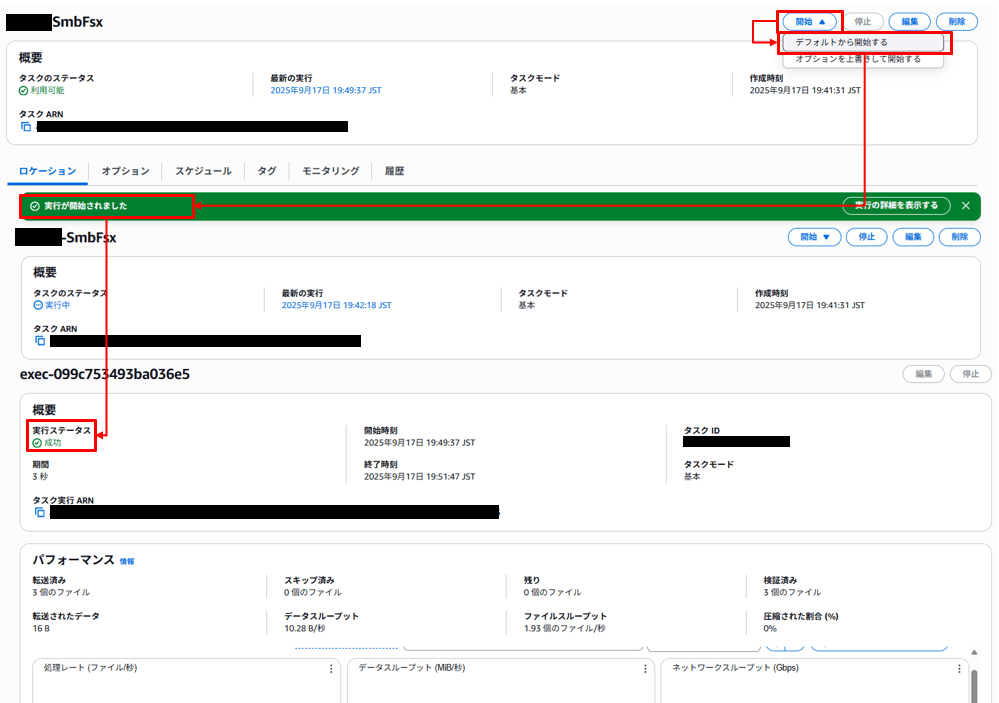This screenshot has height=703, width=999.
Task: Switch to the オプション tab
Action: [x=125, y=171]
